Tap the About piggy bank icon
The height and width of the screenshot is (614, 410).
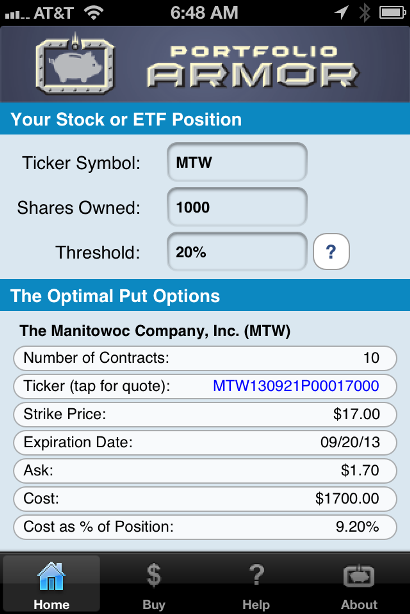click(x=359, y=576)
